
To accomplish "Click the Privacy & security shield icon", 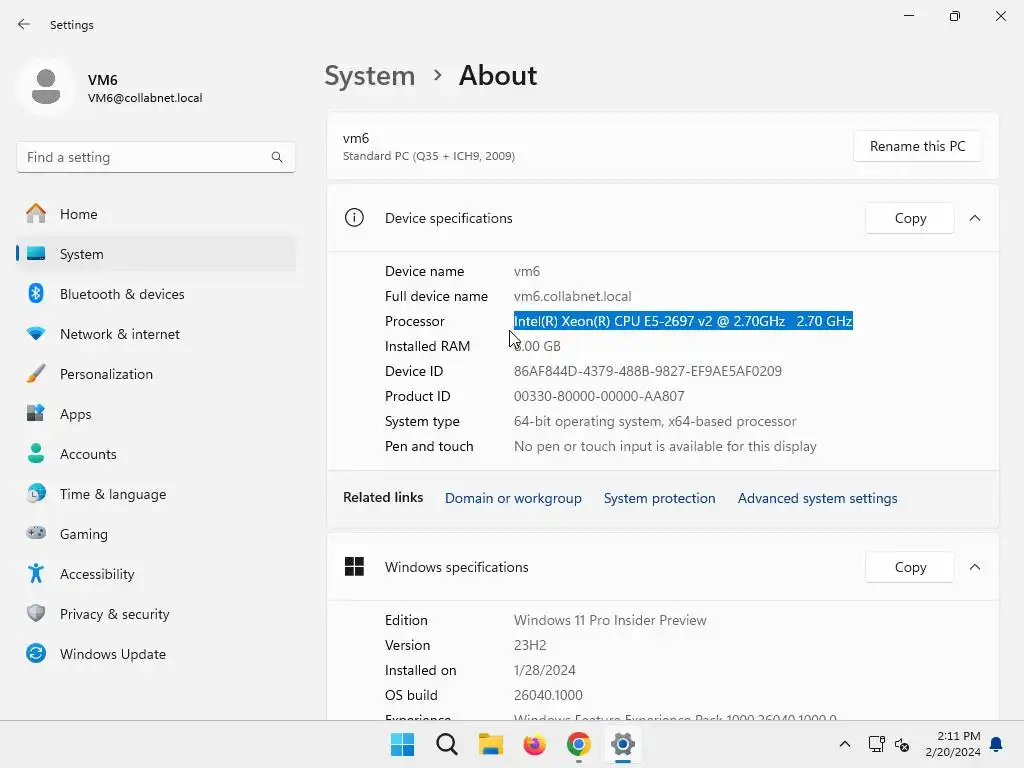I will (x=36, y=613).
